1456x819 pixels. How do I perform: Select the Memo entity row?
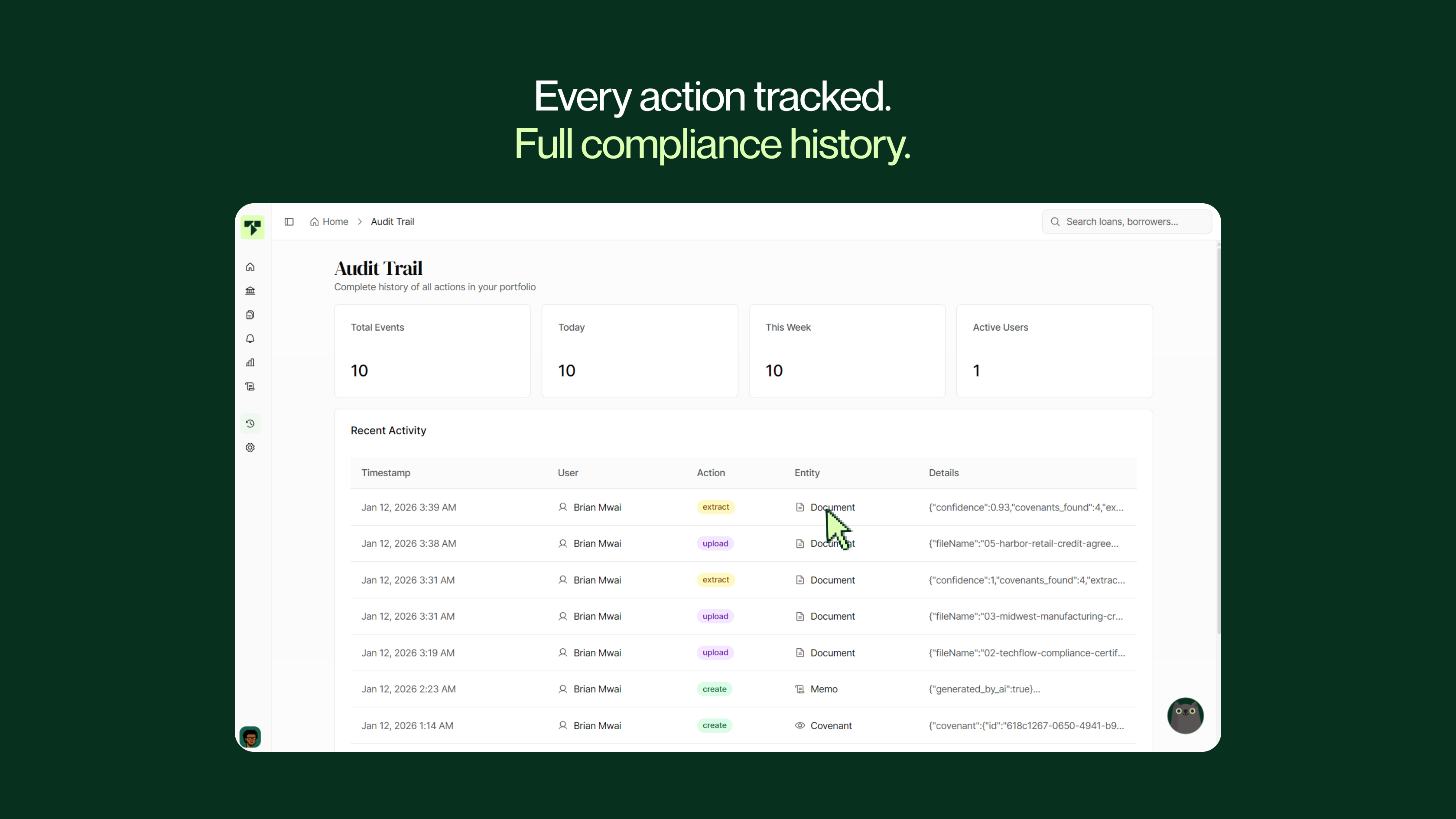coord(823,689)
